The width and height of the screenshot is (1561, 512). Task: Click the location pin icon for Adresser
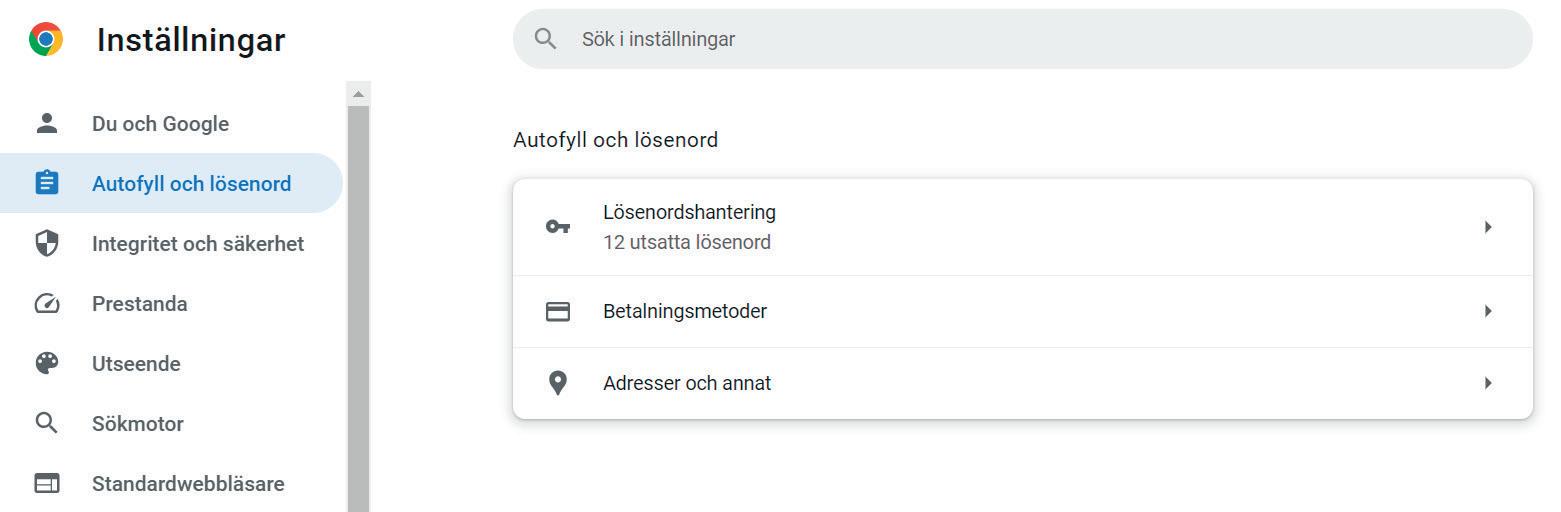pos(558,383)
